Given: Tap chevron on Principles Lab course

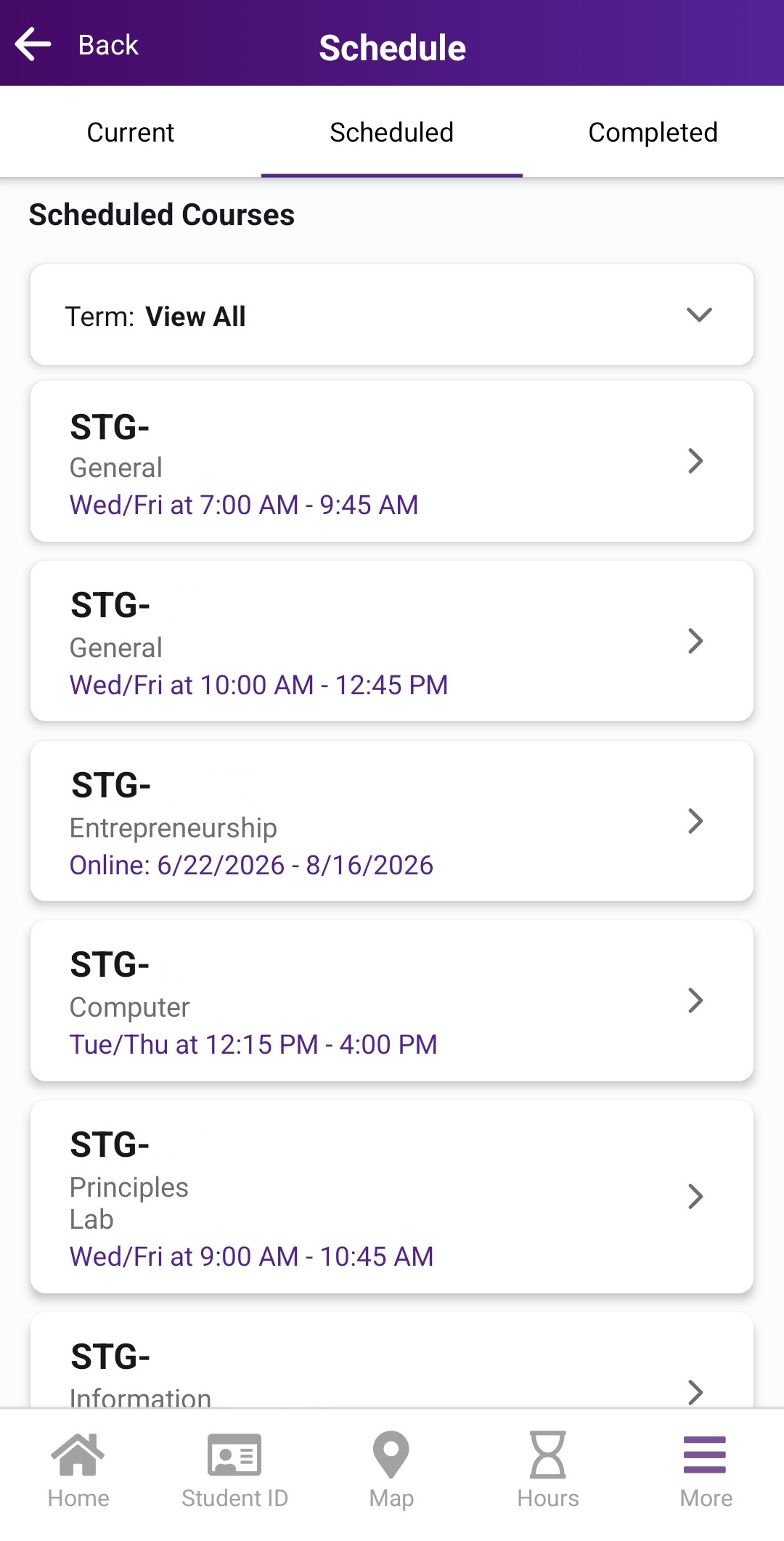Looking at the screenshot, I should click(x=695, y=1197).
